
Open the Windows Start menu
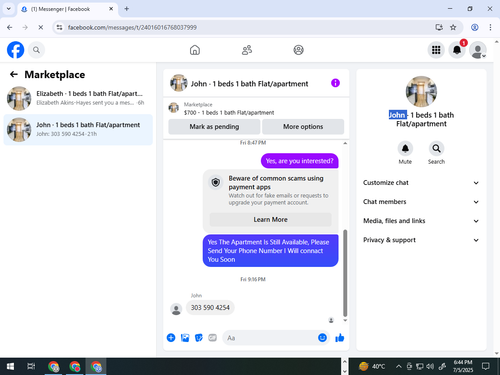coord(10,366)
